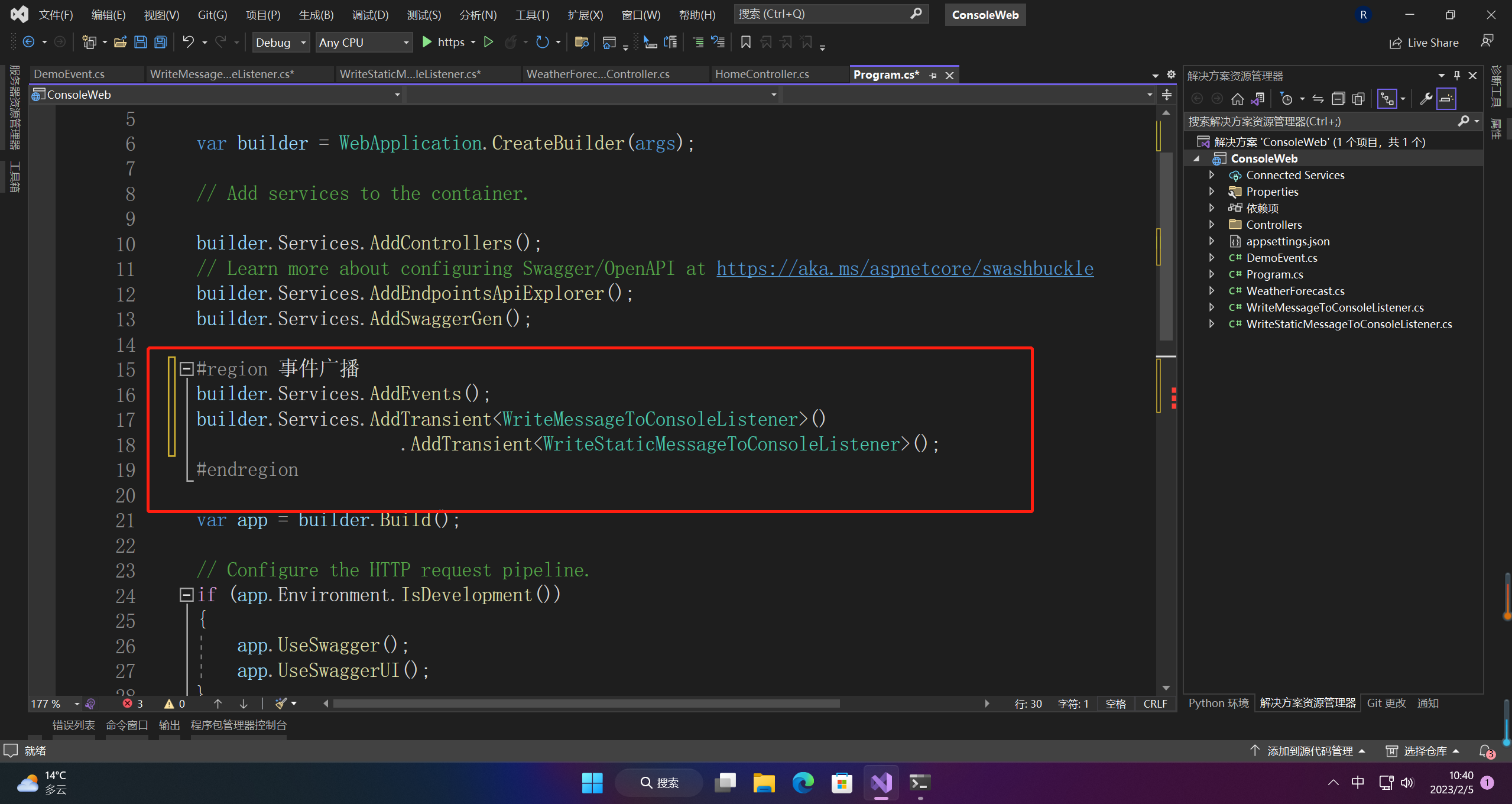Collapse all items in Solution Explorer
Screen dimensions: 1512x804
[1338, 99]
